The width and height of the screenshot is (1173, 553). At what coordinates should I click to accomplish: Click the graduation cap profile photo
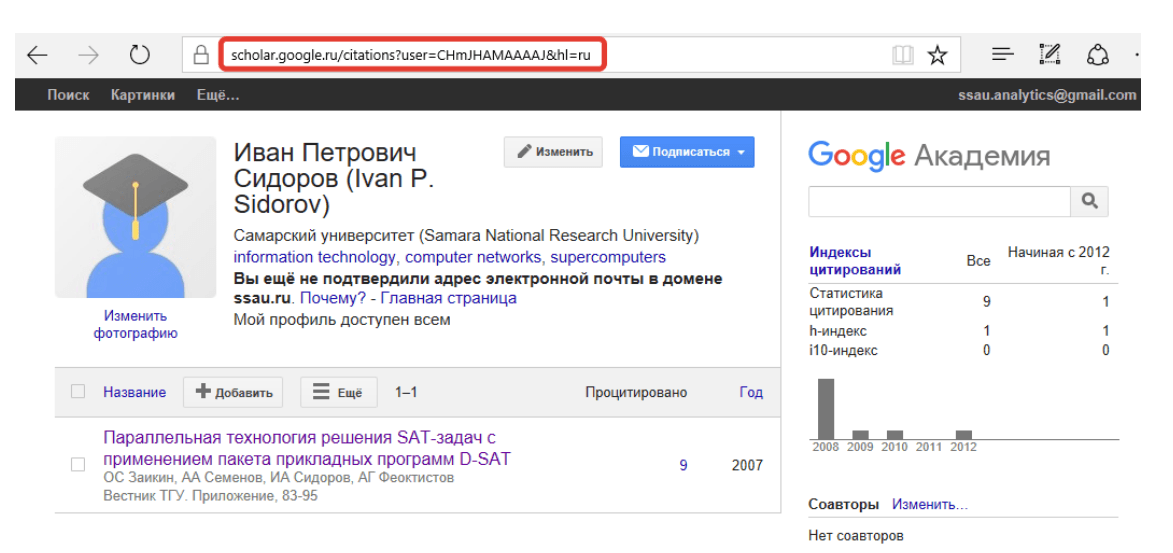click(135, 217)
